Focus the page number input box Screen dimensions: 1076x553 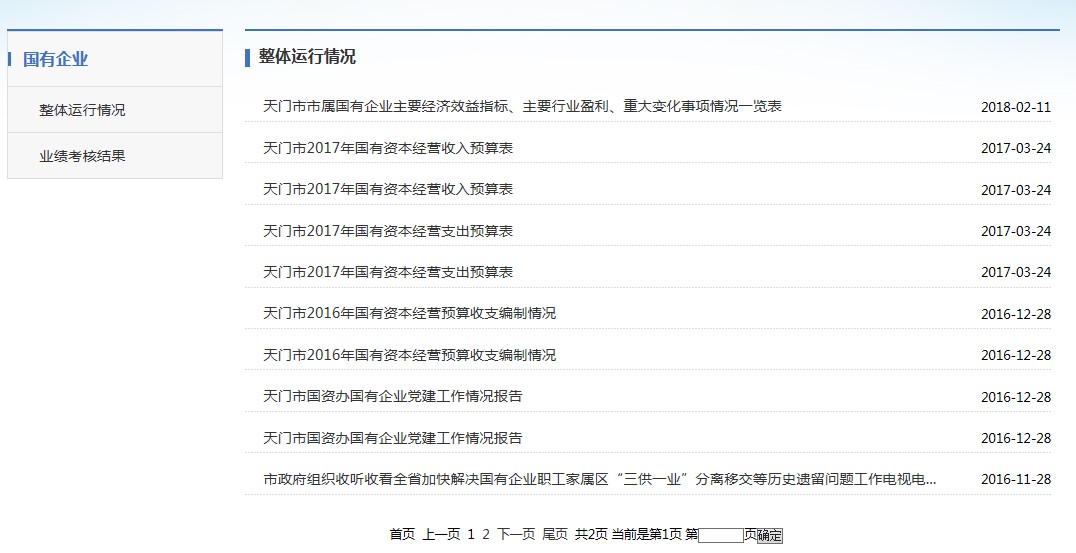coord(721,536)
